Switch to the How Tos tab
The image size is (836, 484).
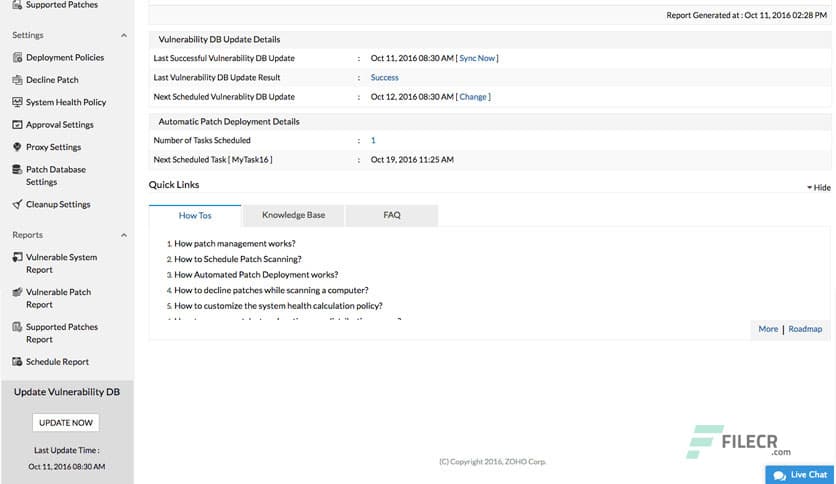195,215
